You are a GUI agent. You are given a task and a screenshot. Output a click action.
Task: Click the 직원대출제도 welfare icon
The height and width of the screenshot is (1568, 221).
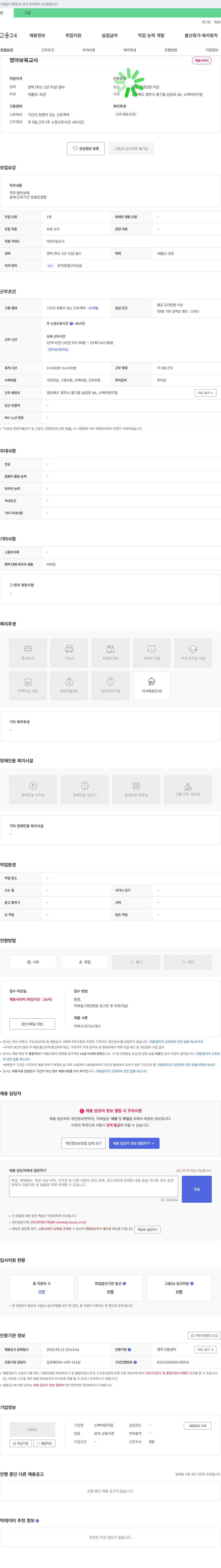69,685
